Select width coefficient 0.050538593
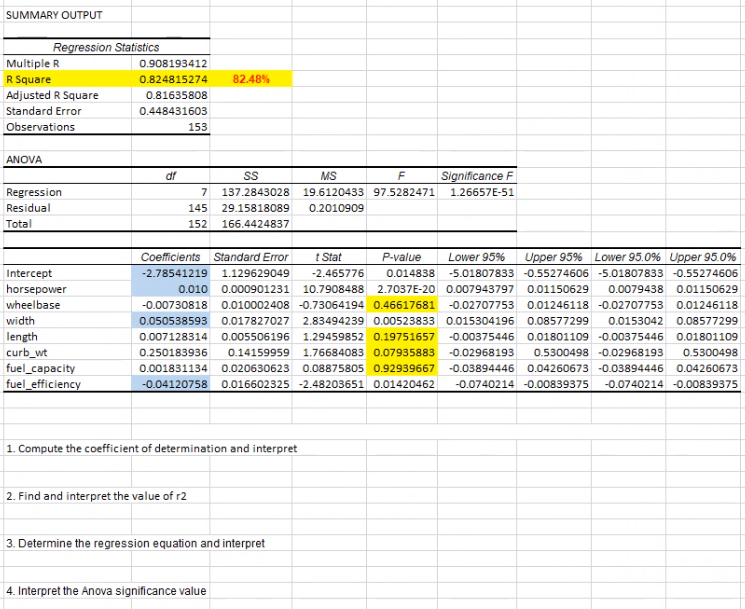745x609 pixels. 173,321
